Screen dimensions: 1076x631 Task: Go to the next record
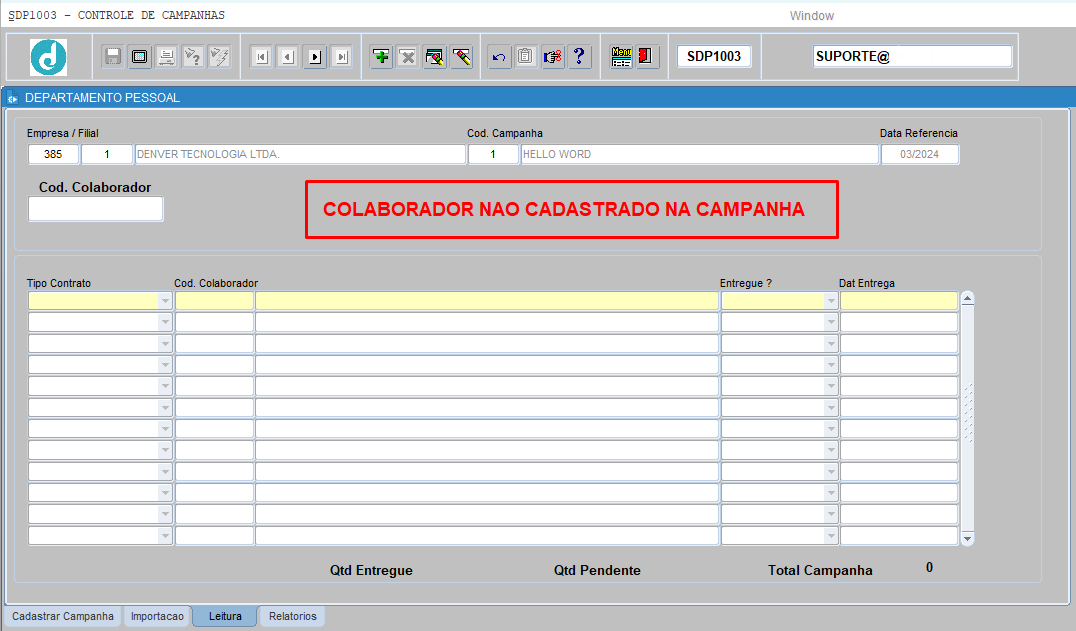click(x=315, y=57)
